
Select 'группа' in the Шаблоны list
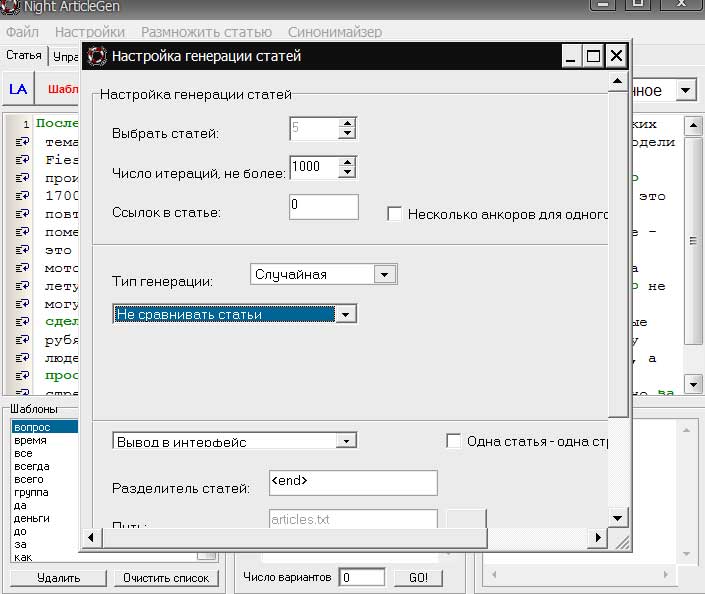pos(45,492)
